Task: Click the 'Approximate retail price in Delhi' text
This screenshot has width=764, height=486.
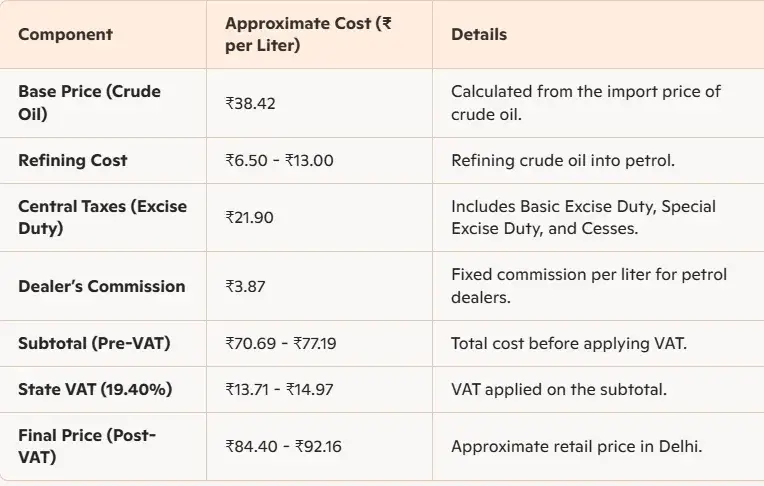Action: coord(576,447)
